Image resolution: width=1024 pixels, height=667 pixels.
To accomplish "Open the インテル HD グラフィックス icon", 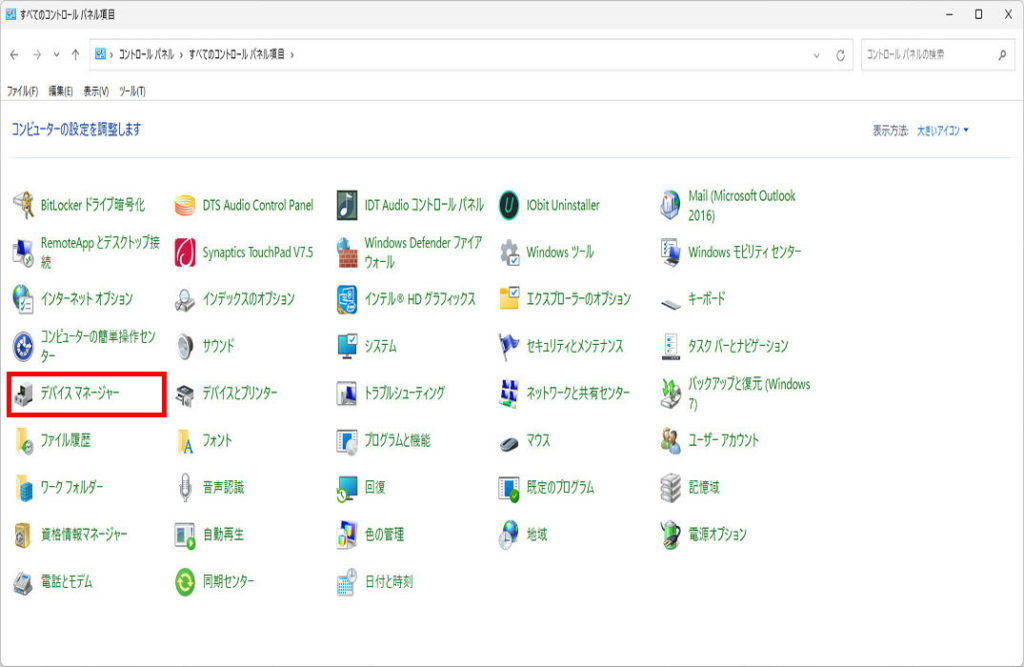I will tap(347, 299).
